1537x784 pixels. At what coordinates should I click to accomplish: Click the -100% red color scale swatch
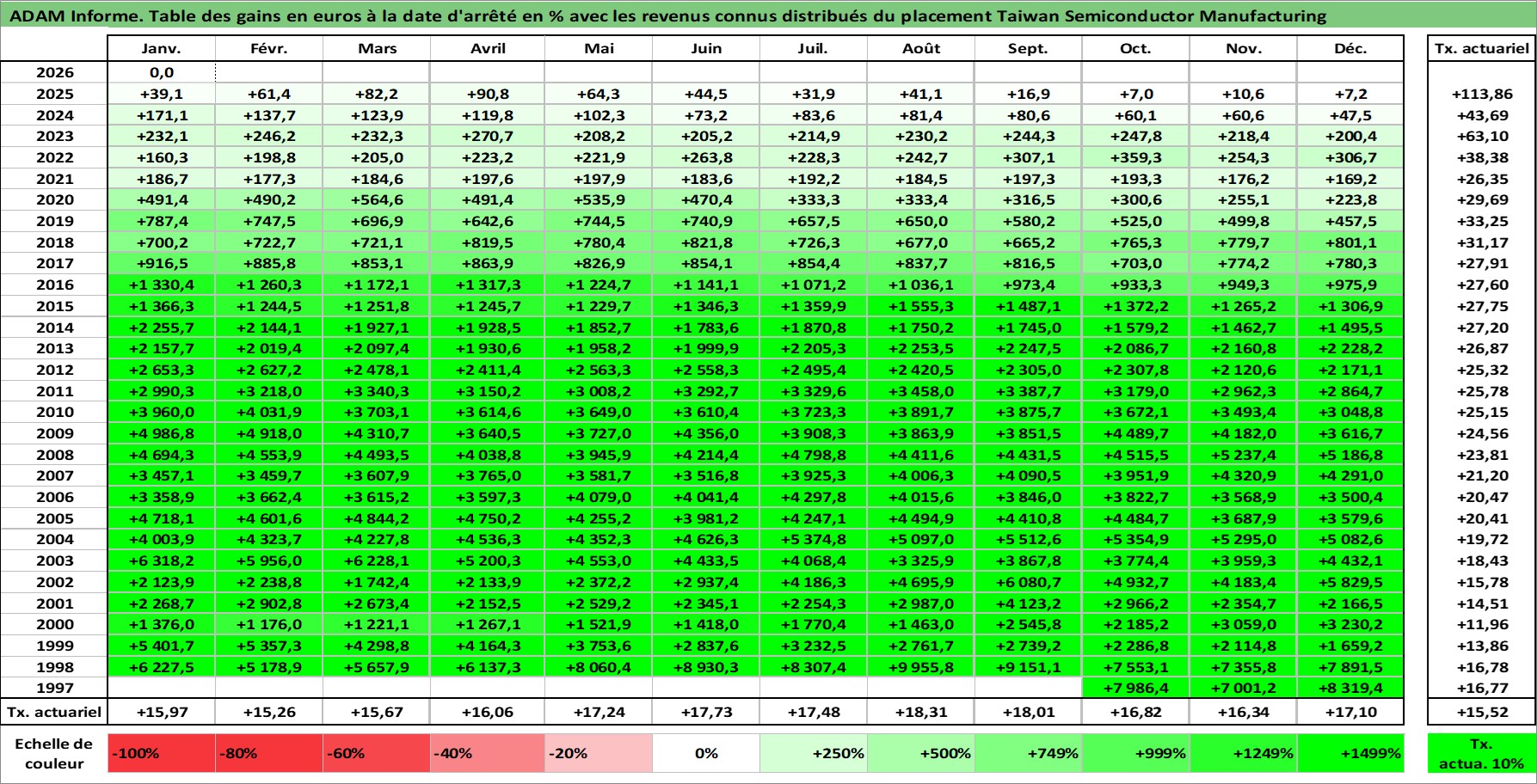(162, 753)
